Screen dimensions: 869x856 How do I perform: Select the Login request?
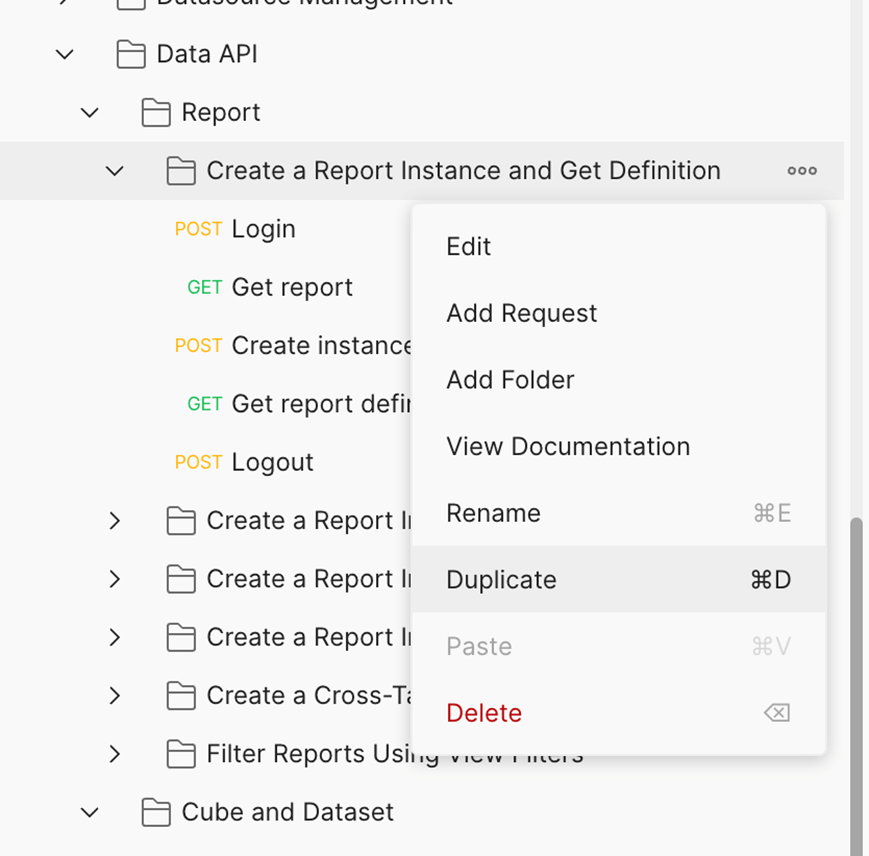(265, 229)
